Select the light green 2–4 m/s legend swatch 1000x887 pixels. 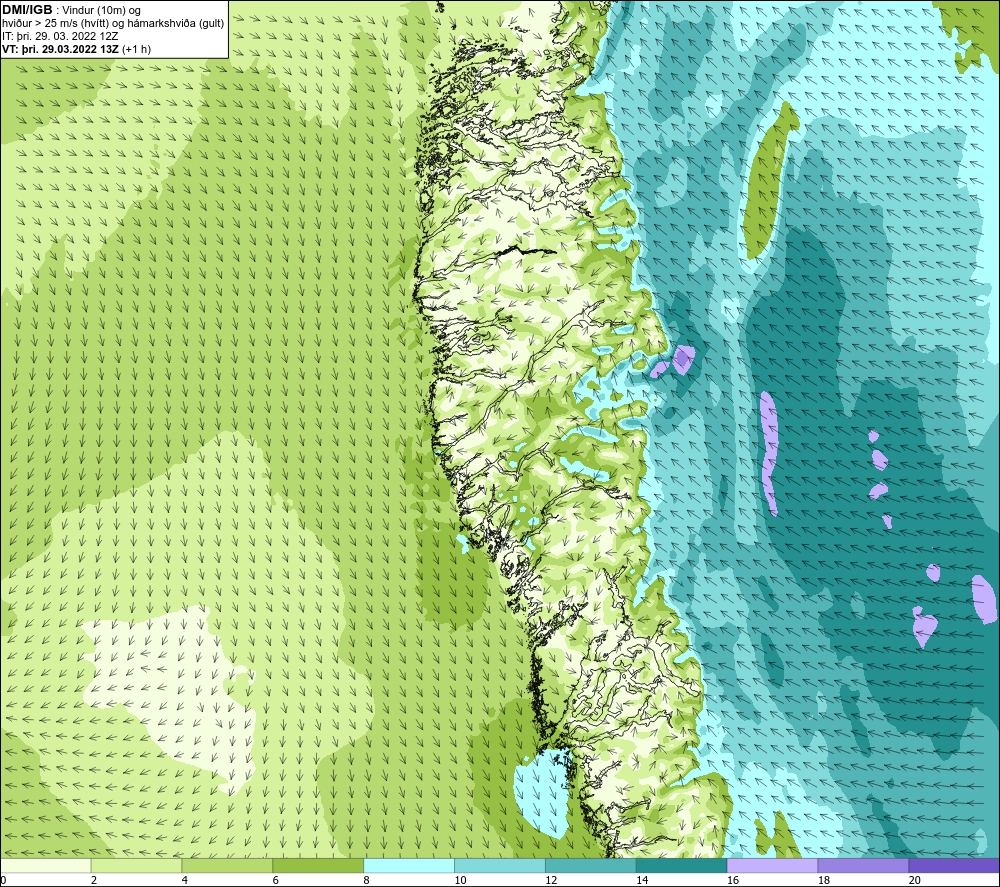[x=136, y=865]
